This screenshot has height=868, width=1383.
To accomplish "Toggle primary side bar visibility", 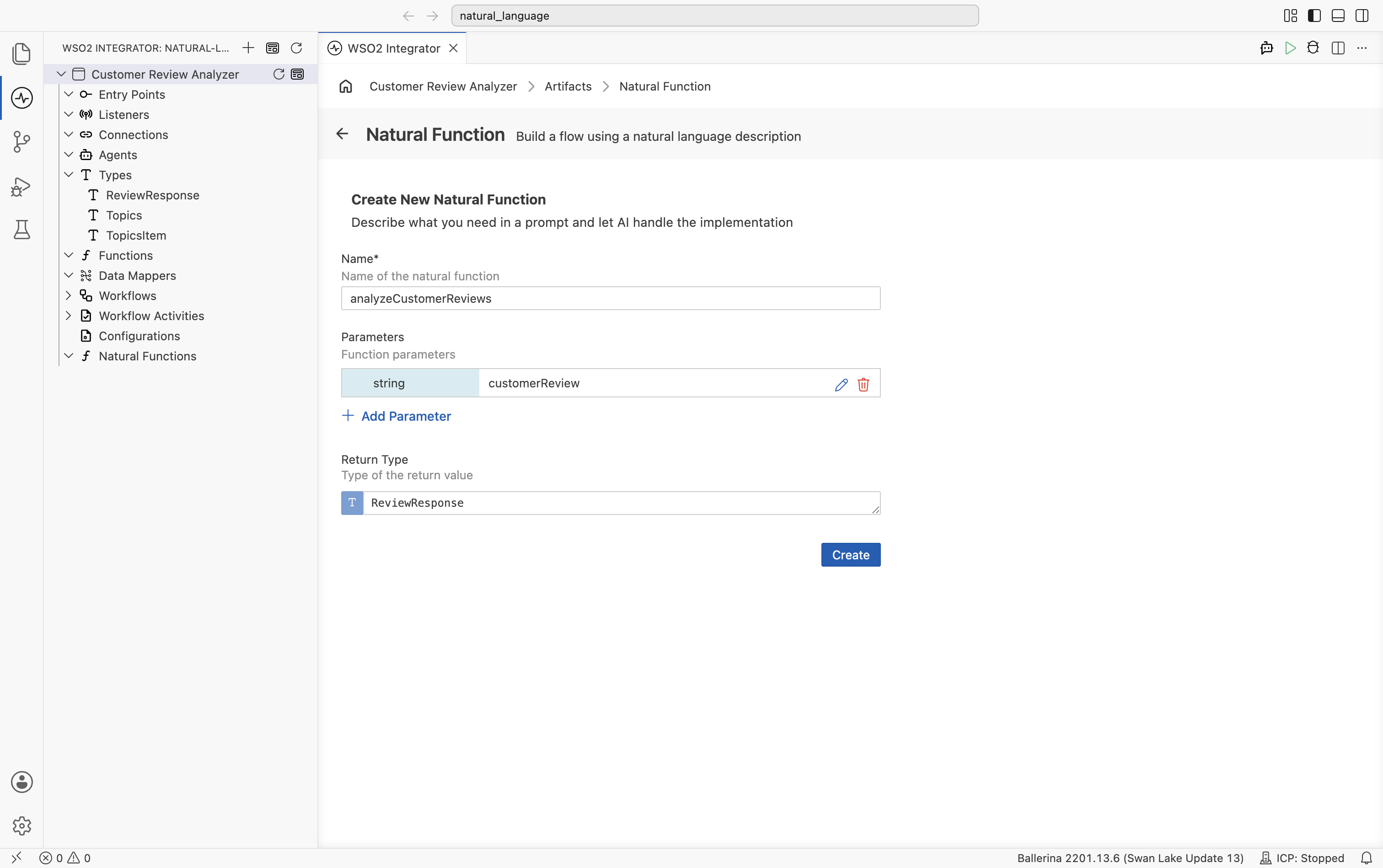I will click(1314, 16).
